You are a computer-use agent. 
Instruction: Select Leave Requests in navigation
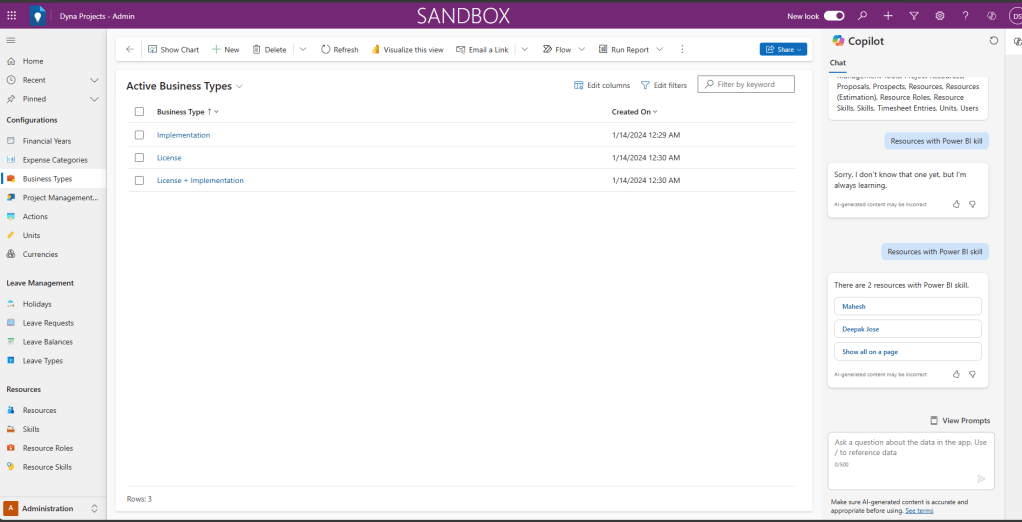[48, 323]
